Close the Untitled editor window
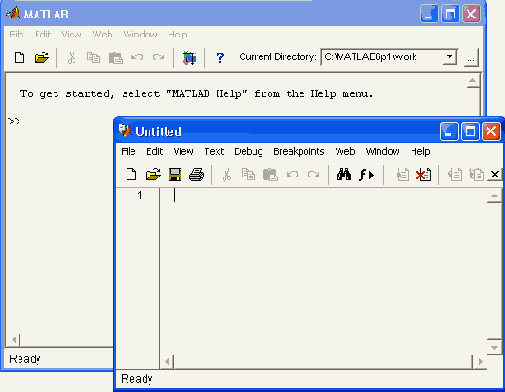This screenshot has width=505, height=392. click(x=491, y=131)
